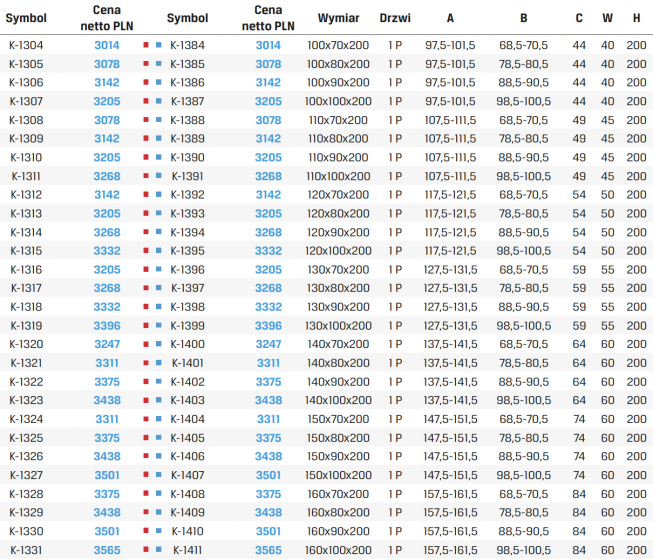Click the blue square marker before K-1411

point(159,550)
